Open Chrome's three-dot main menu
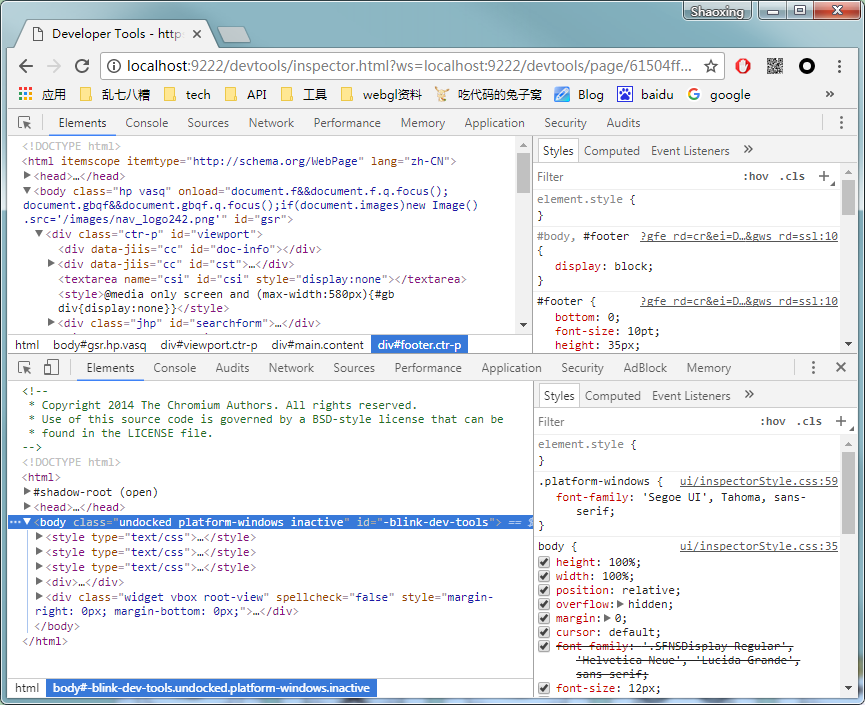Viewport: 865px width, 705px height. (839, 66)
